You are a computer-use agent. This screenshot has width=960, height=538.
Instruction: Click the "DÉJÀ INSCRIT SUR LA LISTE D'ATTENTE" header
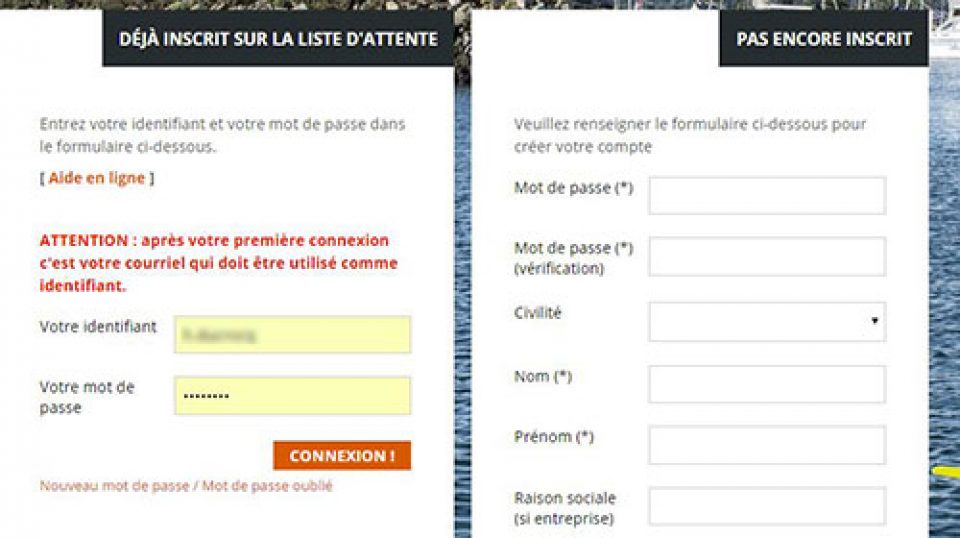tap(278, 39)
